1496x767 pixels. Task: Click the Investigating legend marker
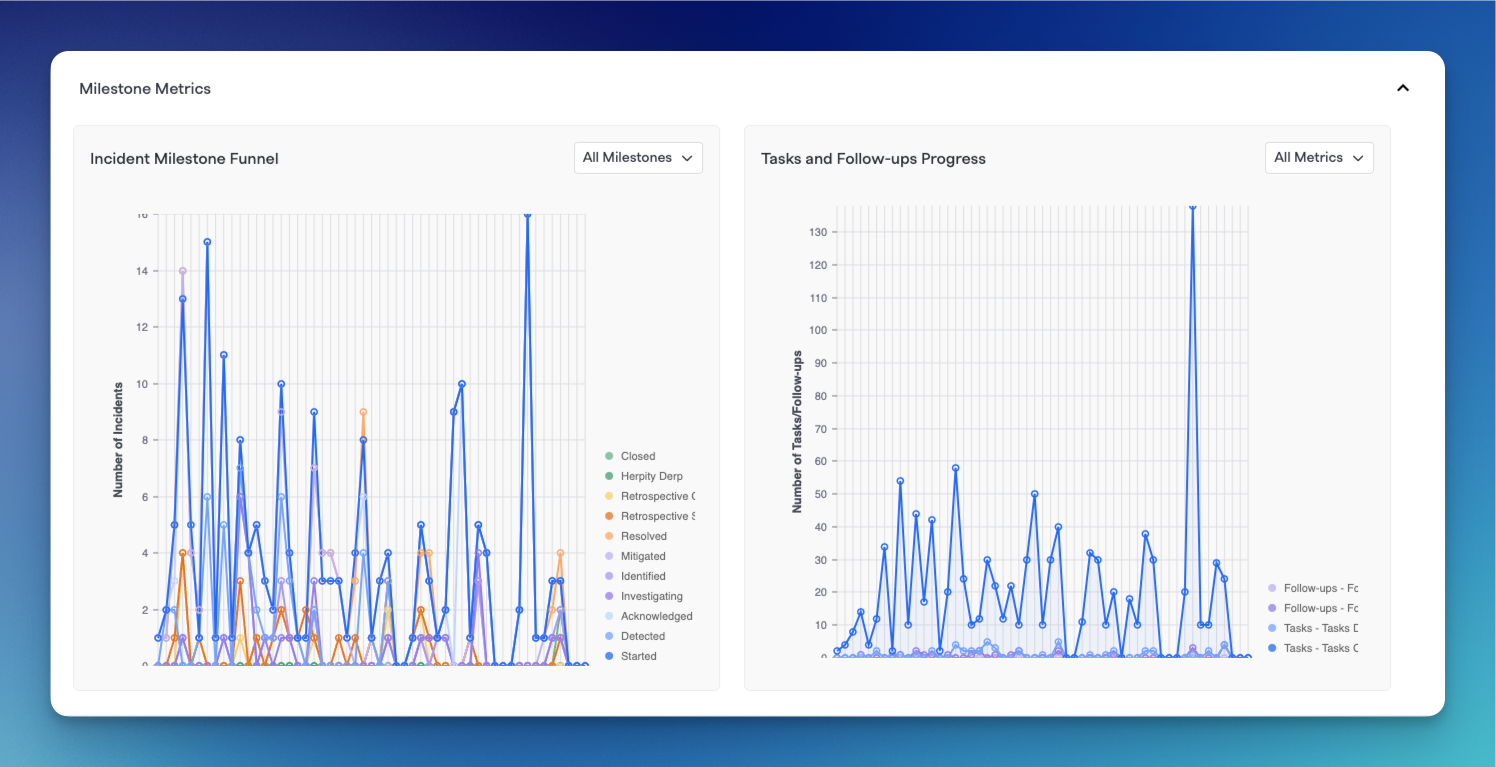click(x=608, y=596)
